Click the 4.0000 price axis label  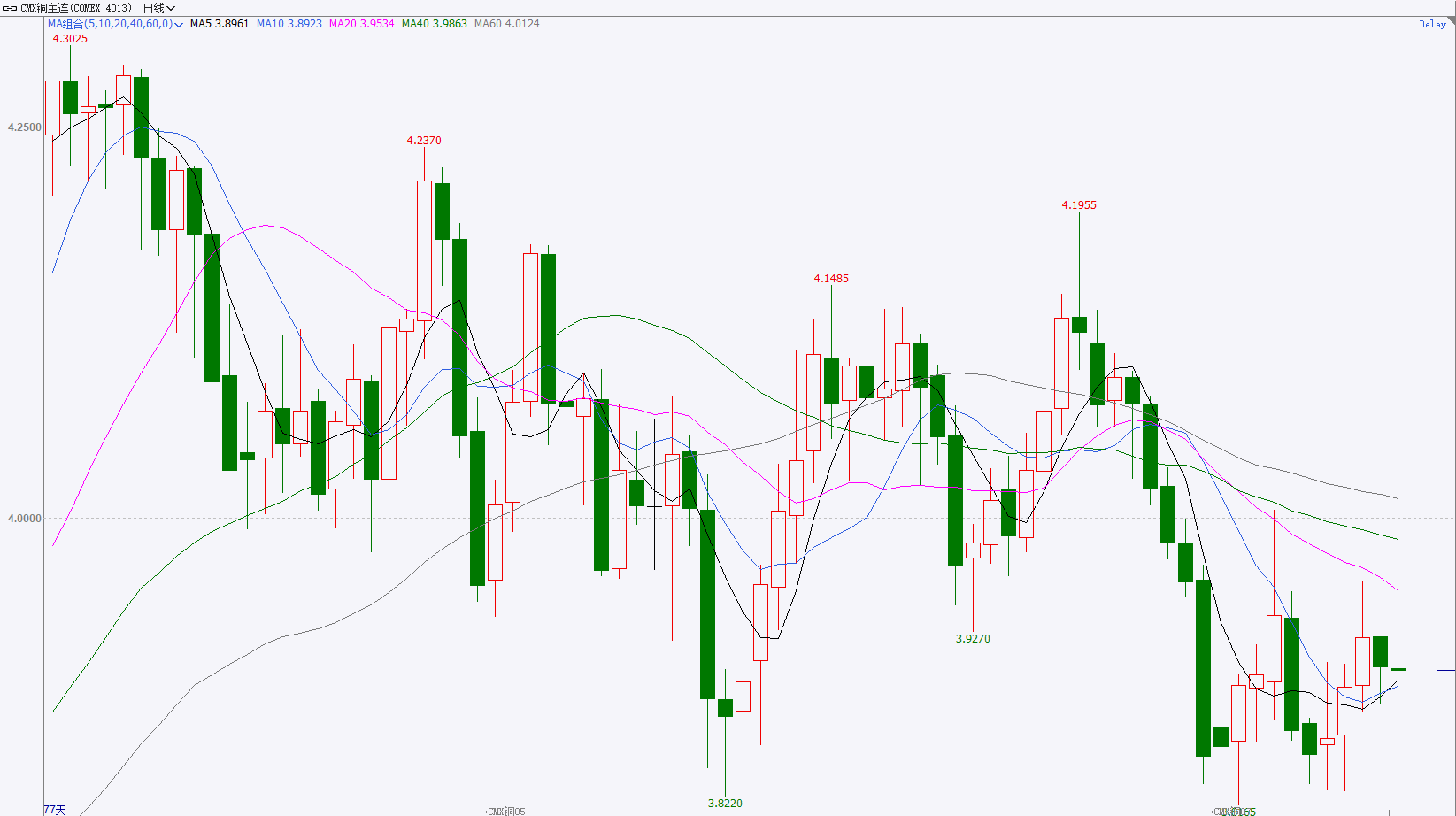click(x=25, y=519)
